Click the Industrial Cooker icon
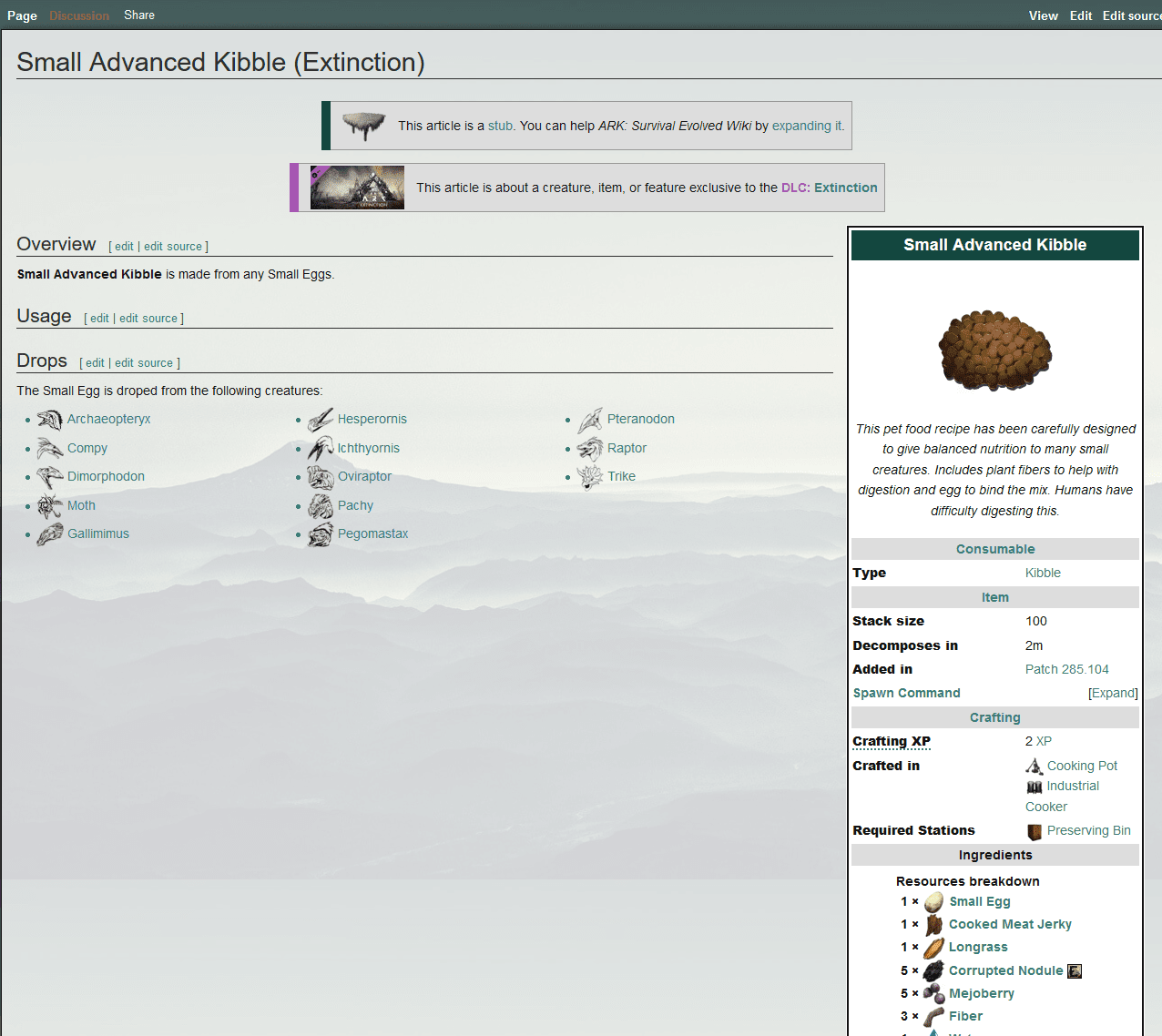This screenshot has width=1162, height=1036. coord(1034,787)
